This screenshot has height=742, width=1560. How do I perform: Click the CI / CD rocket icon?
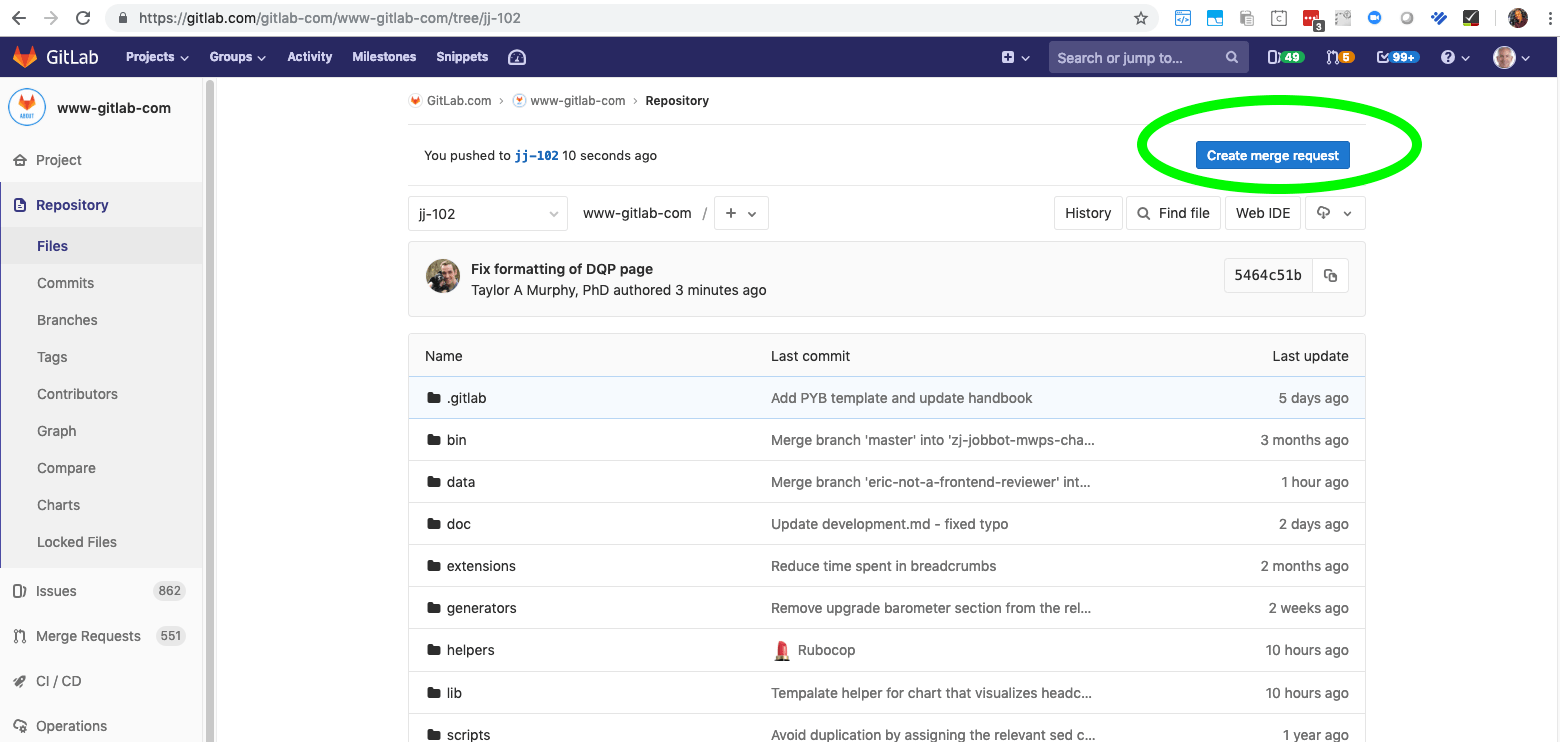[19, 681]
